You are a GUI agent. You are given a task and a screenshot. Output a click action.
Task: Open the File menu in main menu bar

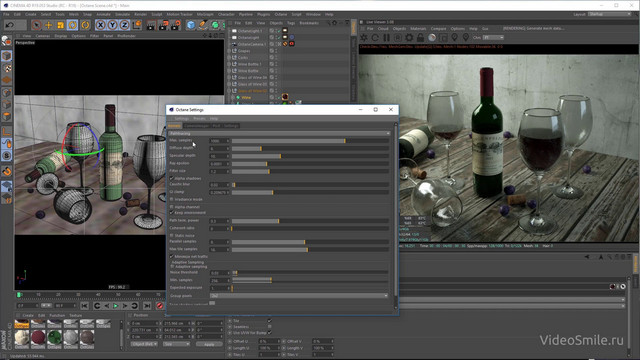point(6,14)
